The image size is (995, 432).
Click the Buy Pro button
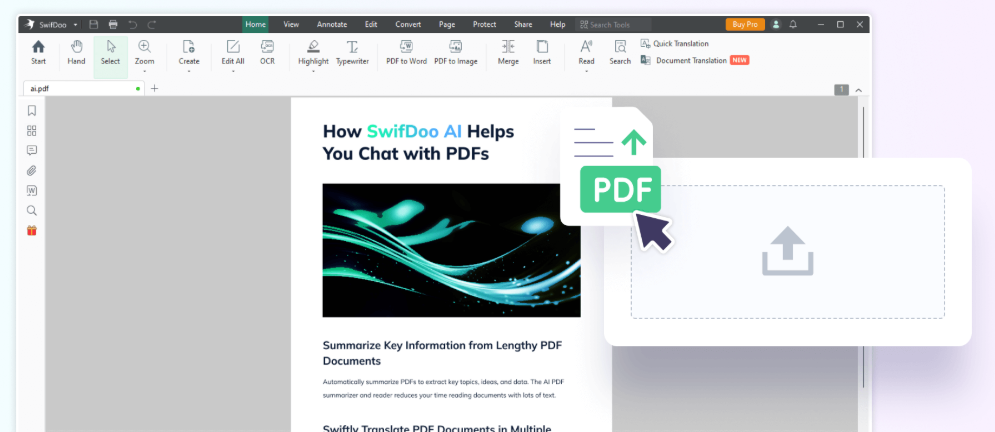pos(745,25)
